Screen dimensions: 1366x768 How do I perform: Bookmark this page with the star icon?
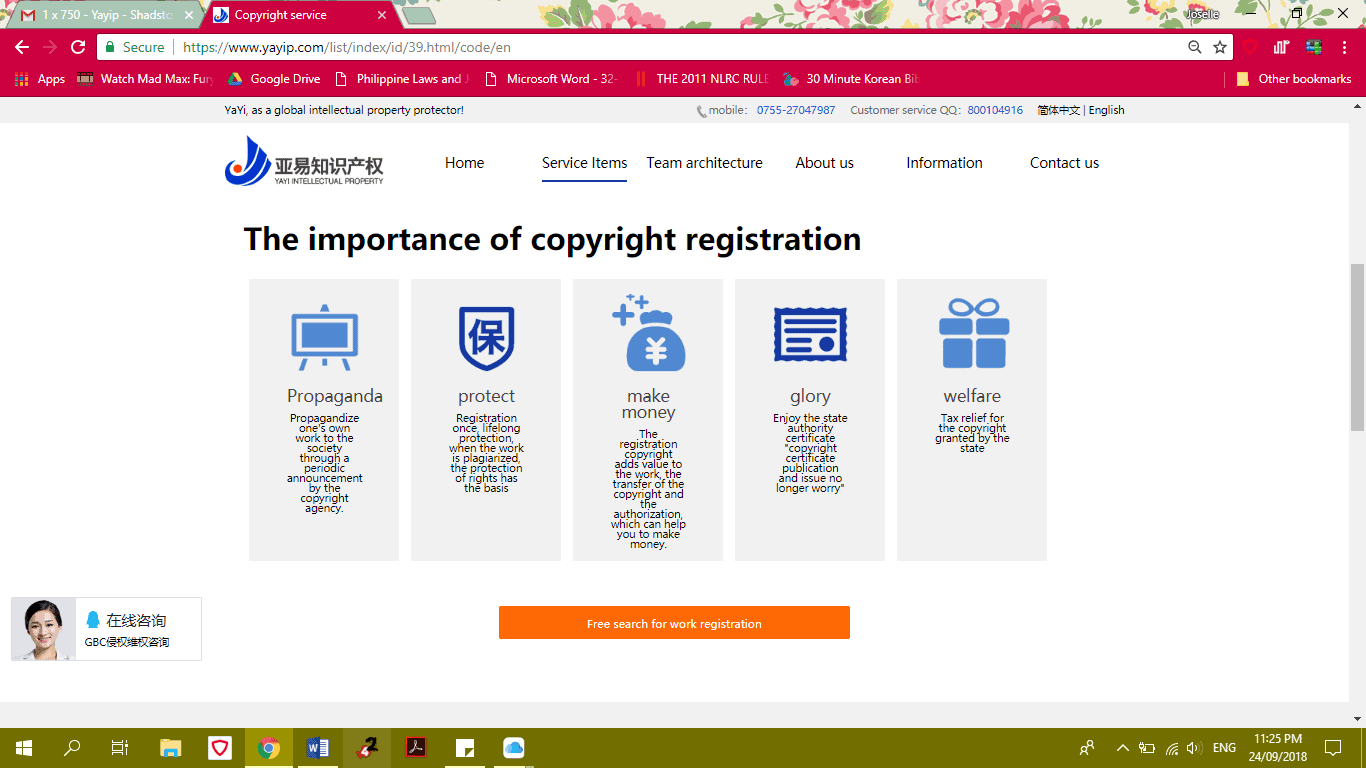click(1220, 47)
